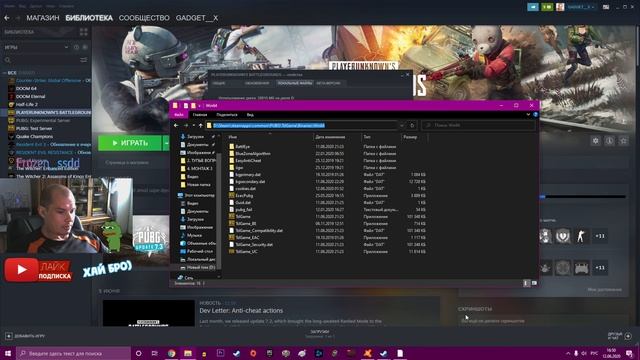Click the Windows taskbar search box
Screen dimensions: 640x360
pyautogui.click(x=73, y=353)
